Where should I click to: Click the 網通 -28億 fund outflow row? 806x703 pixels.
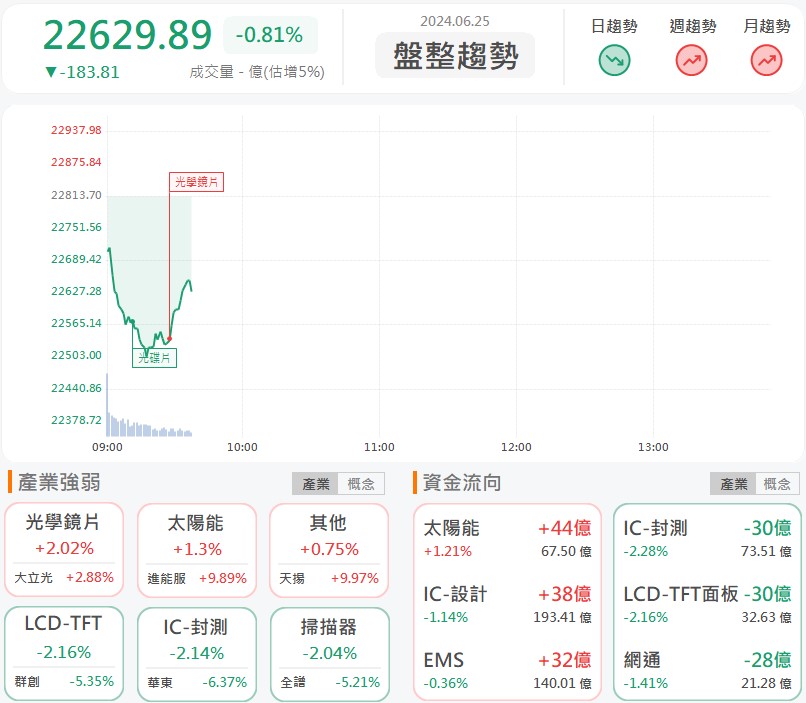tap(707, 670)
